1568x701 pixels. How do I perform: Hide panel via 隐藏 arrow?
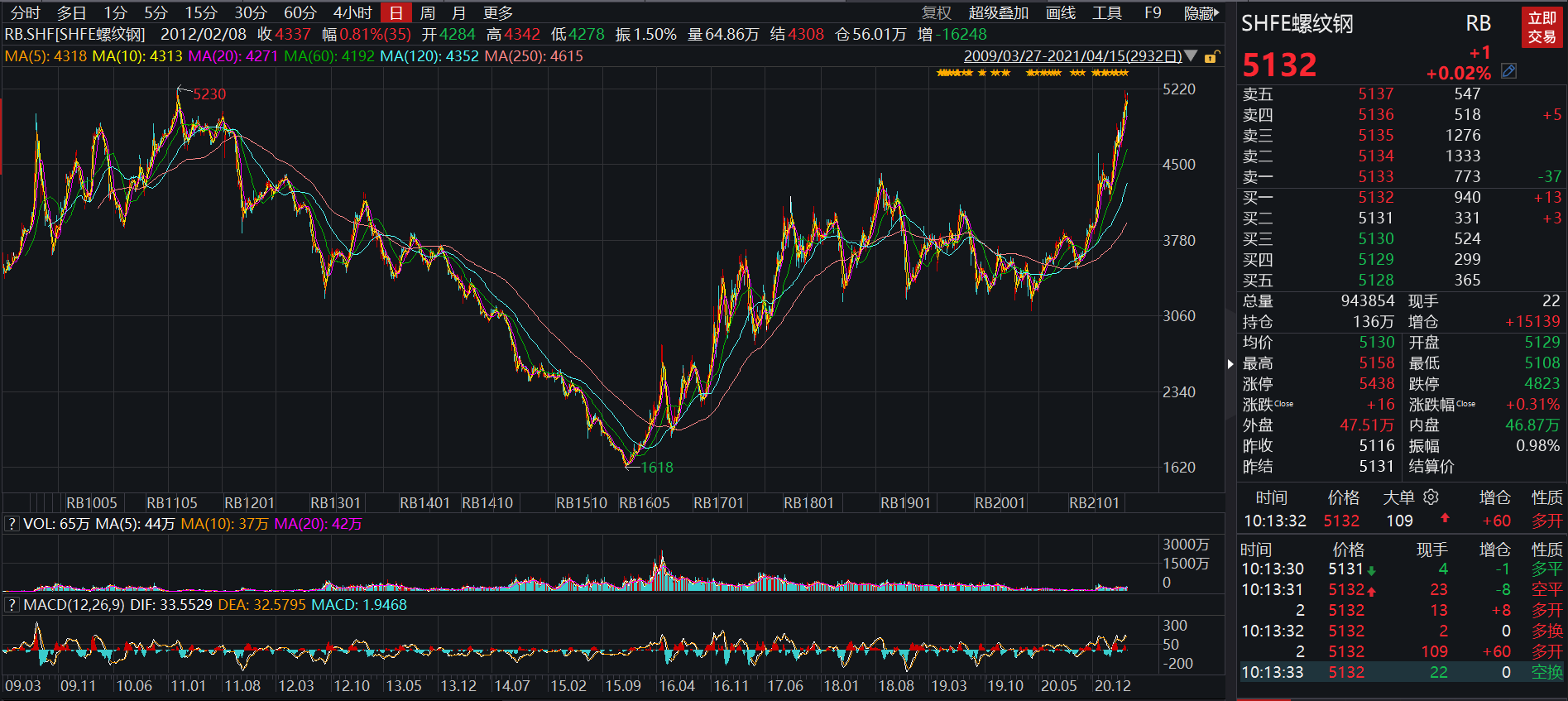coord(1201,12)
